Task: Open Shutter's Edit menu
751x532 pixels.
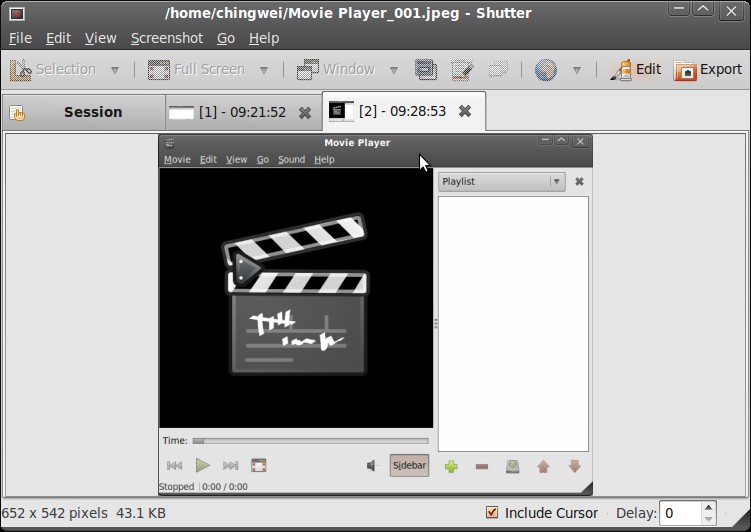Action: pyautogui.click(x=58, y=38)
